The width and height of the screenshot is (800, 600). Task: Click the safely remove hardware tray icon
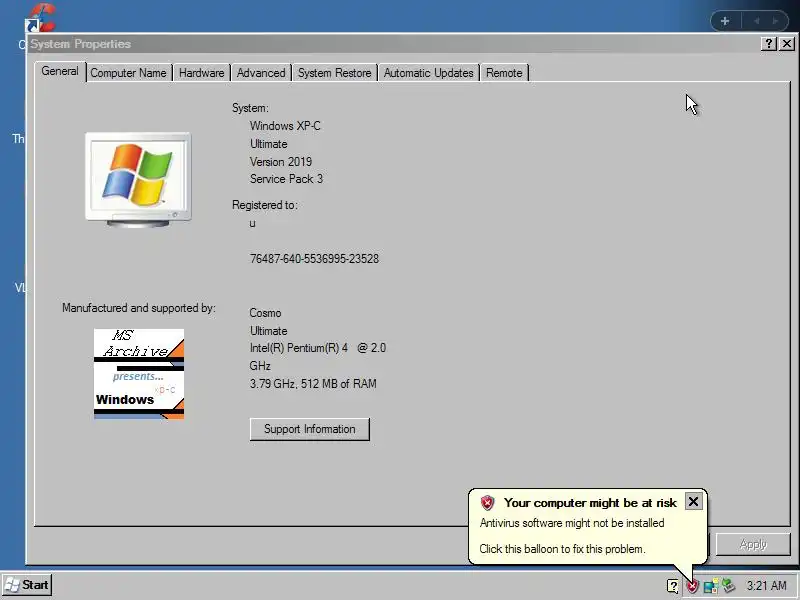pos(729,586)
